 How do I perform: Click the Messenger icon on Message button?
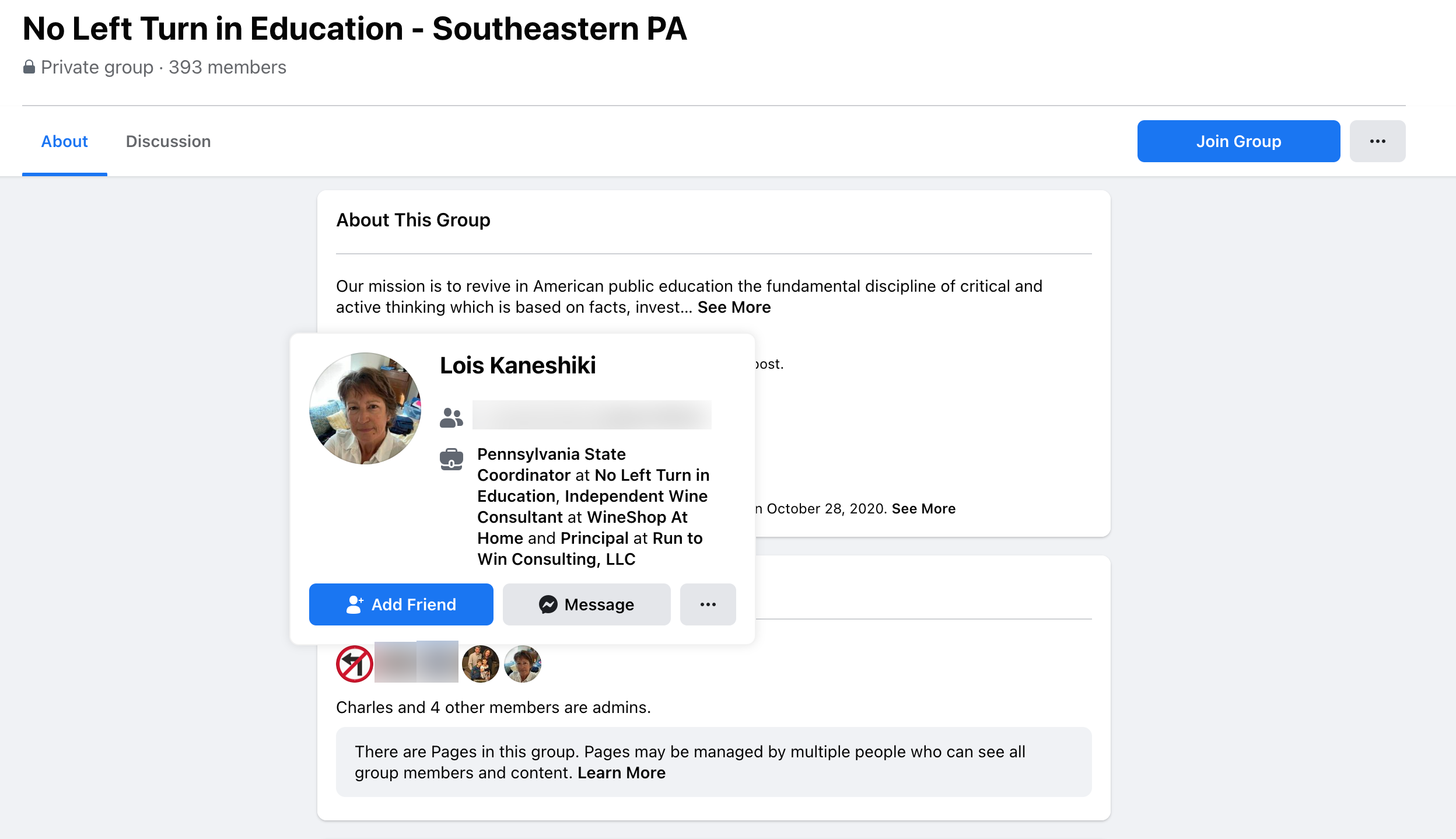[548, 605]
